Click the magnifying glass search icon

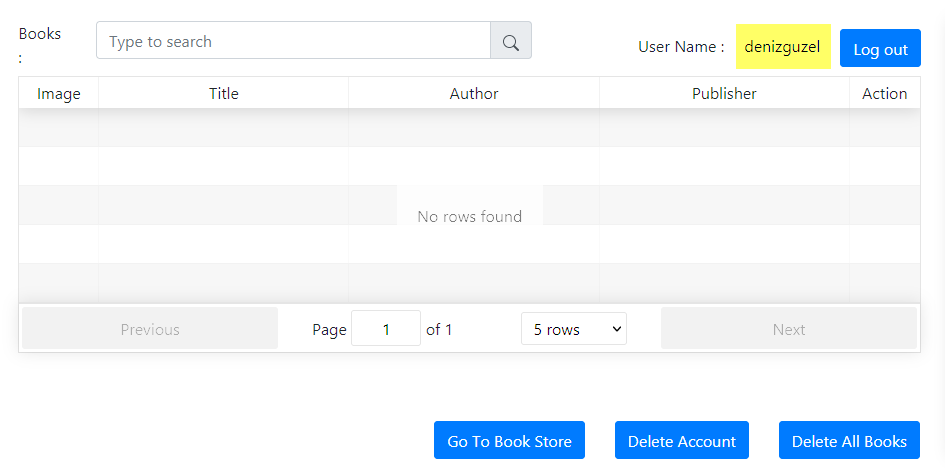point(510,42)
